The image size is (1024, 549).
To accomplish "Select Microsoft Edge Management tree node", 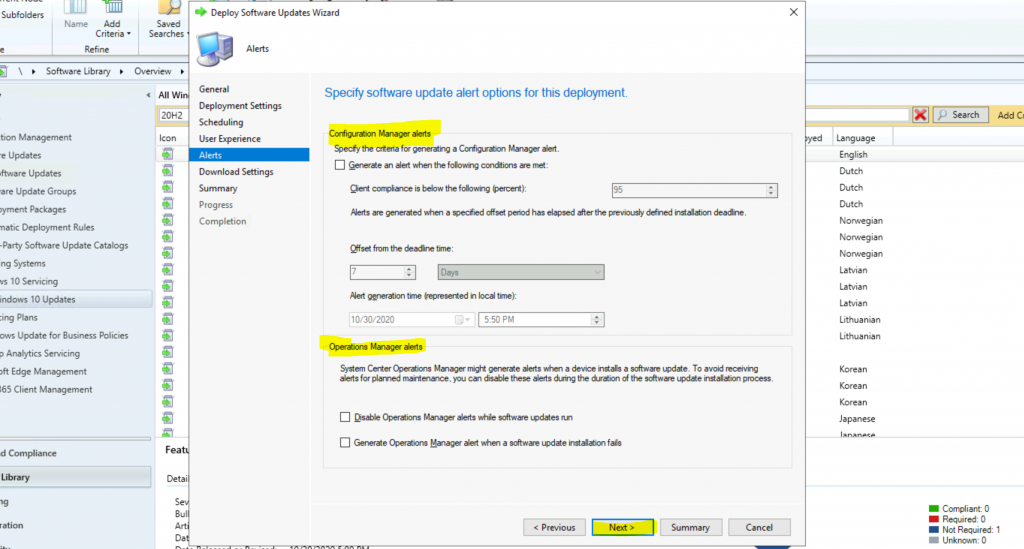I will point(43,371).
